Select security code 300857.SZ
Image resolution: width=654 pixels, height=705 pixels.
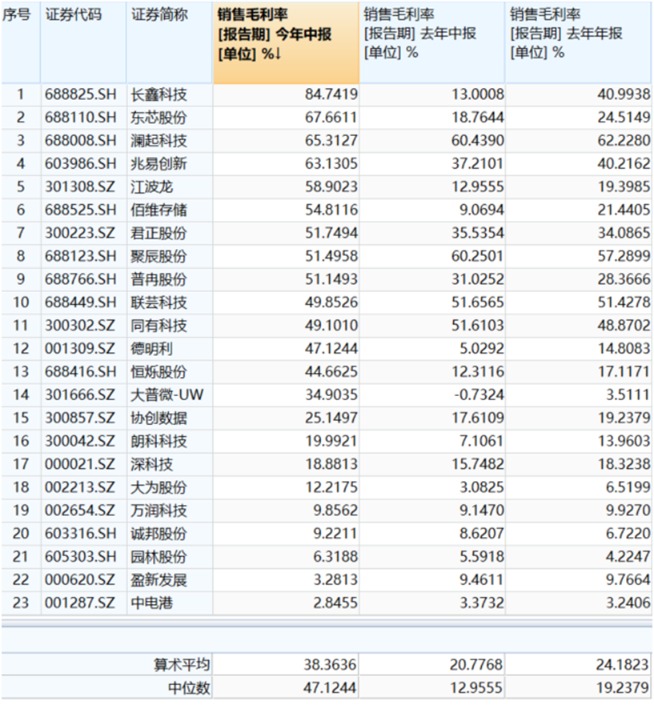pyautogui.click(x=80, y=418)
